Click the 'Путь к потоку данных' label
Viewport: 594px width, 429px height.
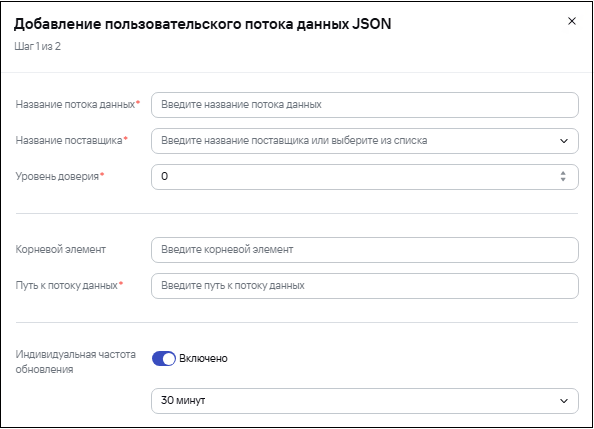tap(67, 285)
